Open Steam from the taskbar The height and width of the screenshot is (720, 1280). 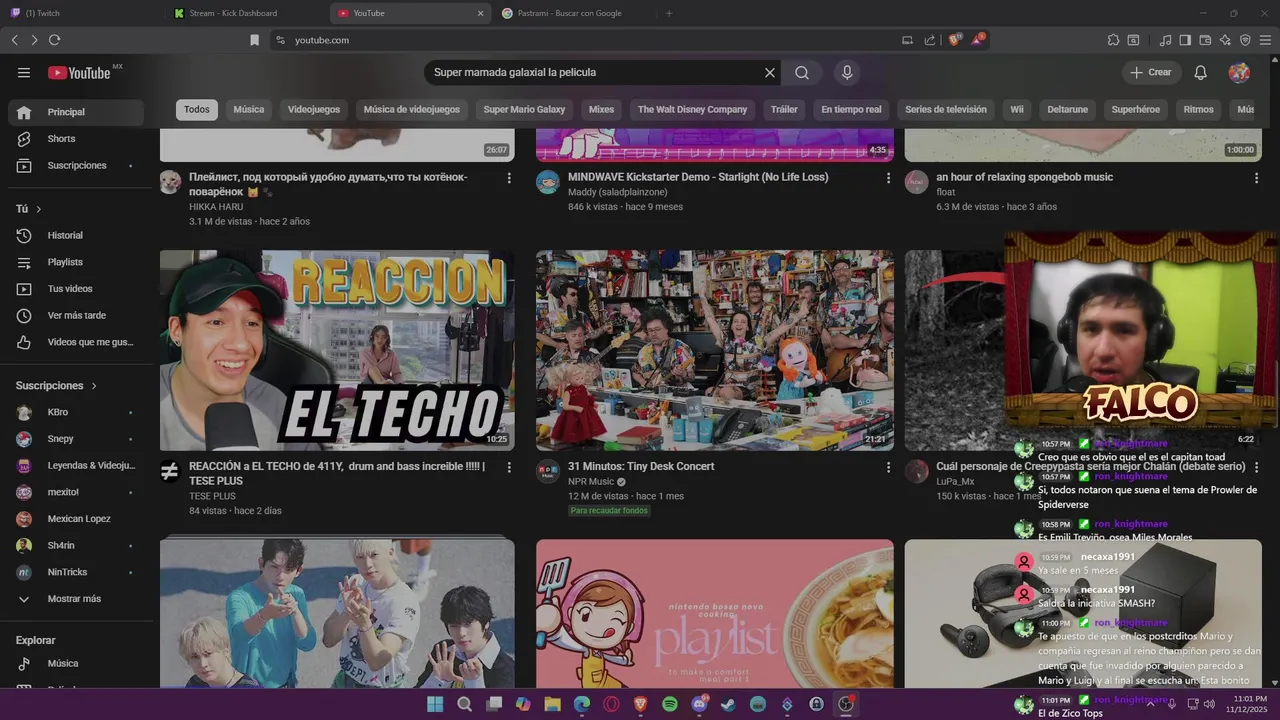point(729,704)
